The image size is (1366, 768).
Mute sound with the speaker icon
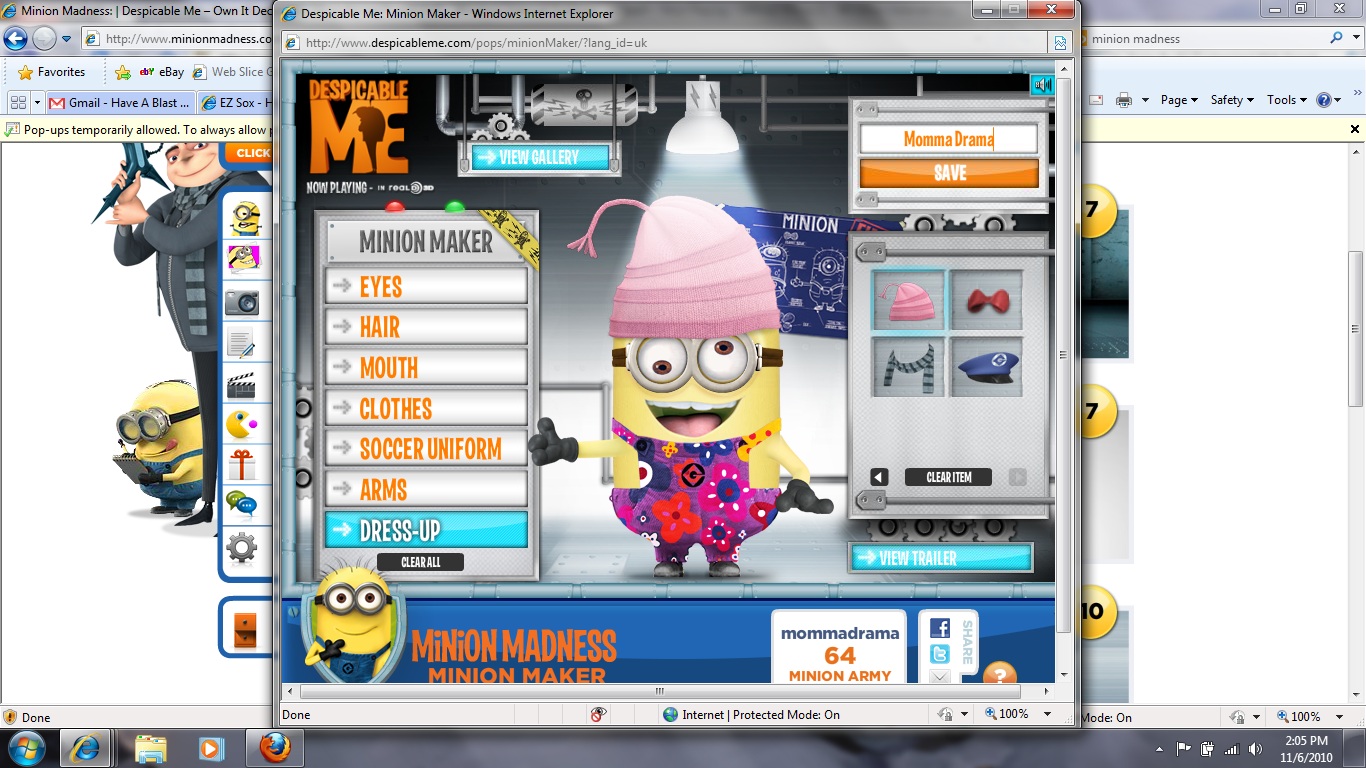pyautogui.click(x=1043, y=85)
